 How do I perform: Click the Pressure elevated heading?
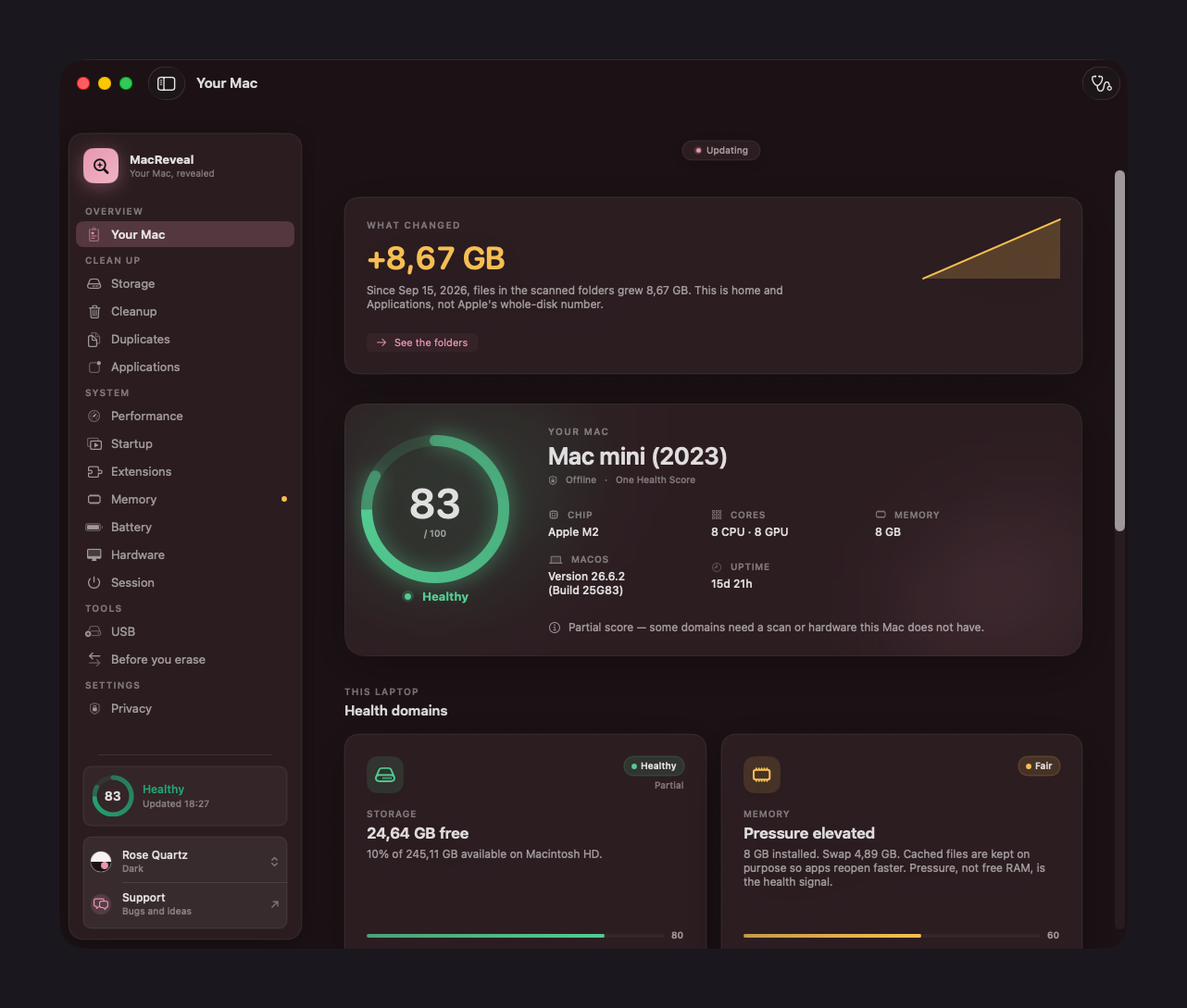[x=809, y=833]
